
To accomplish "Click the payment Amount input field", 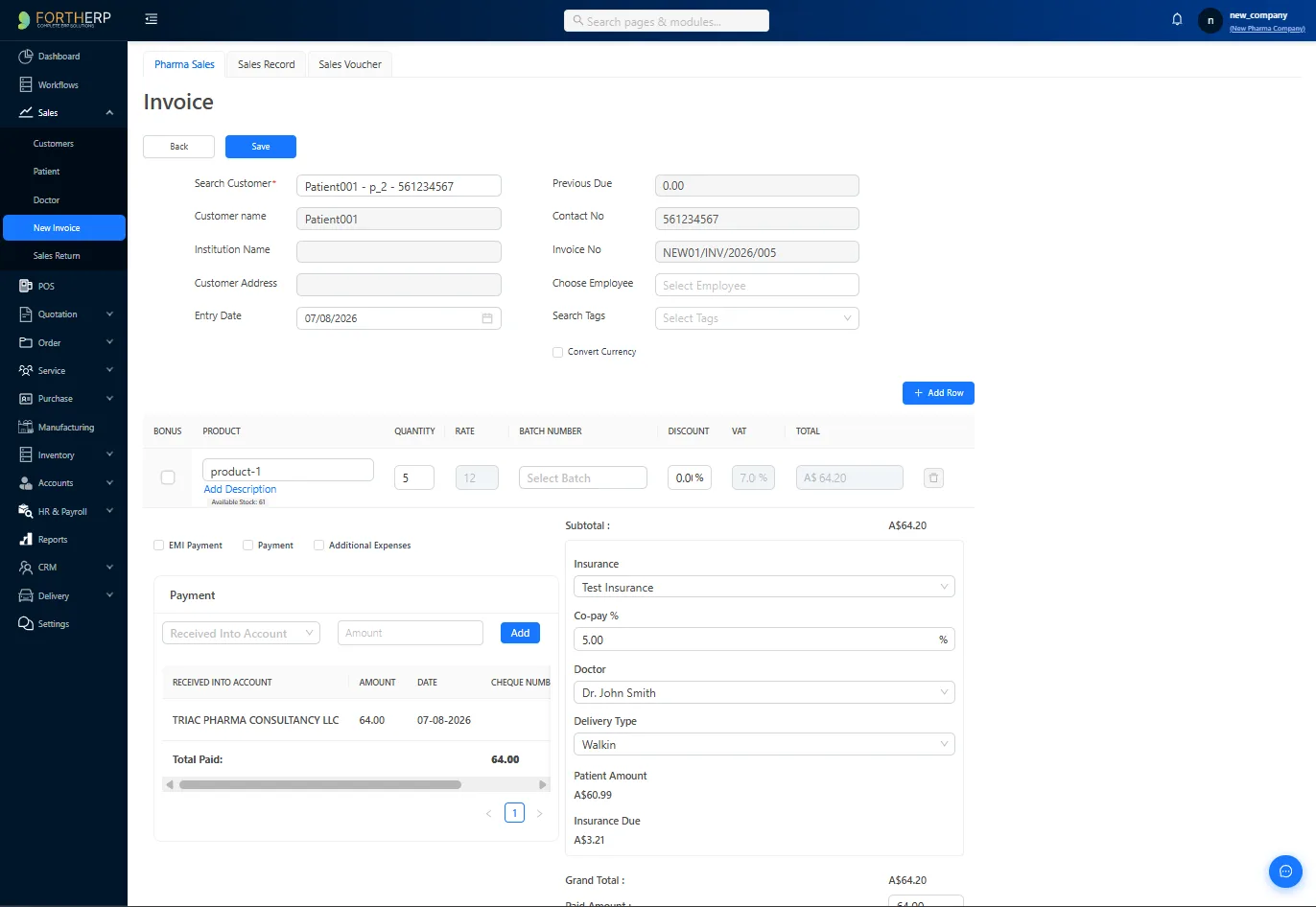I will tap(411, 633).
